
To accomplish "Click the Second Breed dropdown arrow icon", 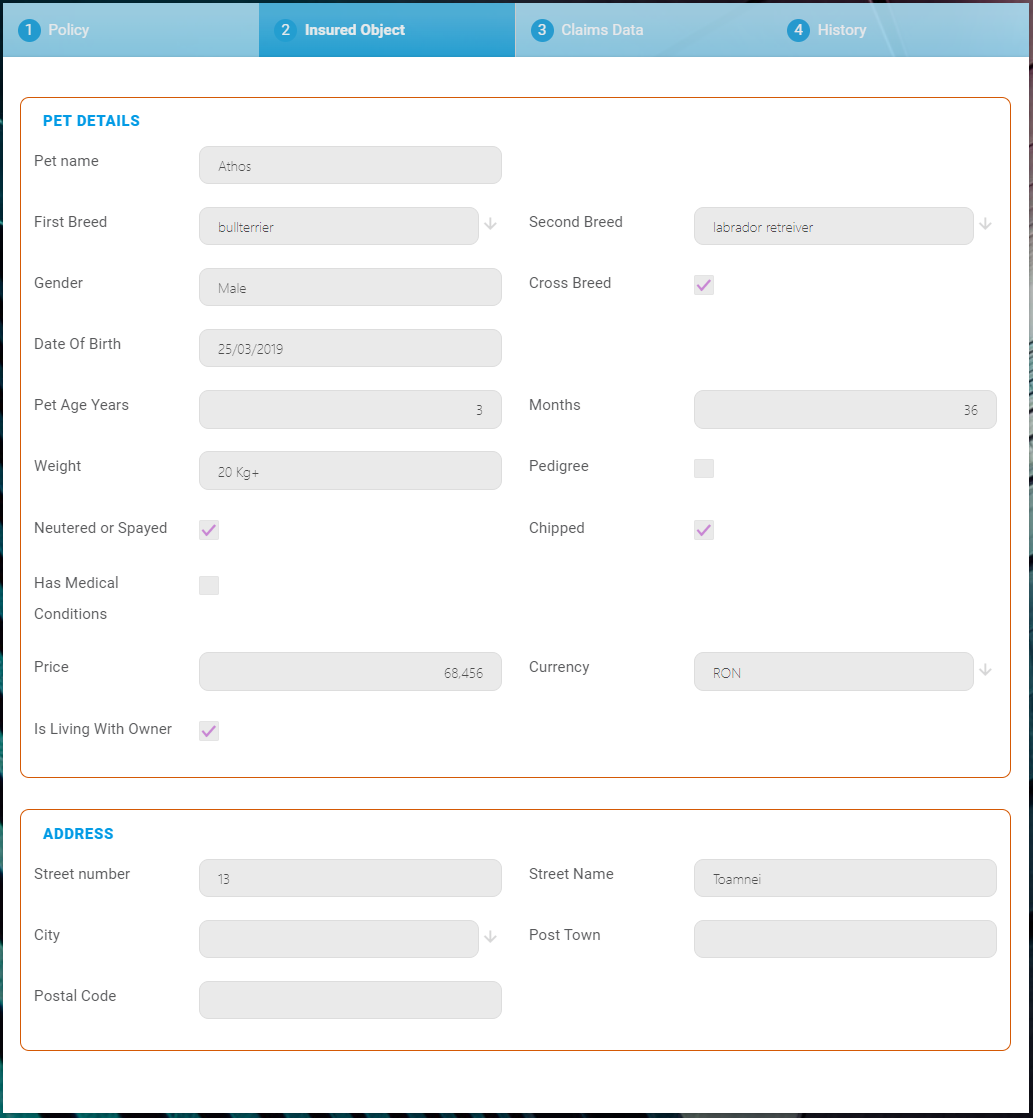I will [985, 224].
